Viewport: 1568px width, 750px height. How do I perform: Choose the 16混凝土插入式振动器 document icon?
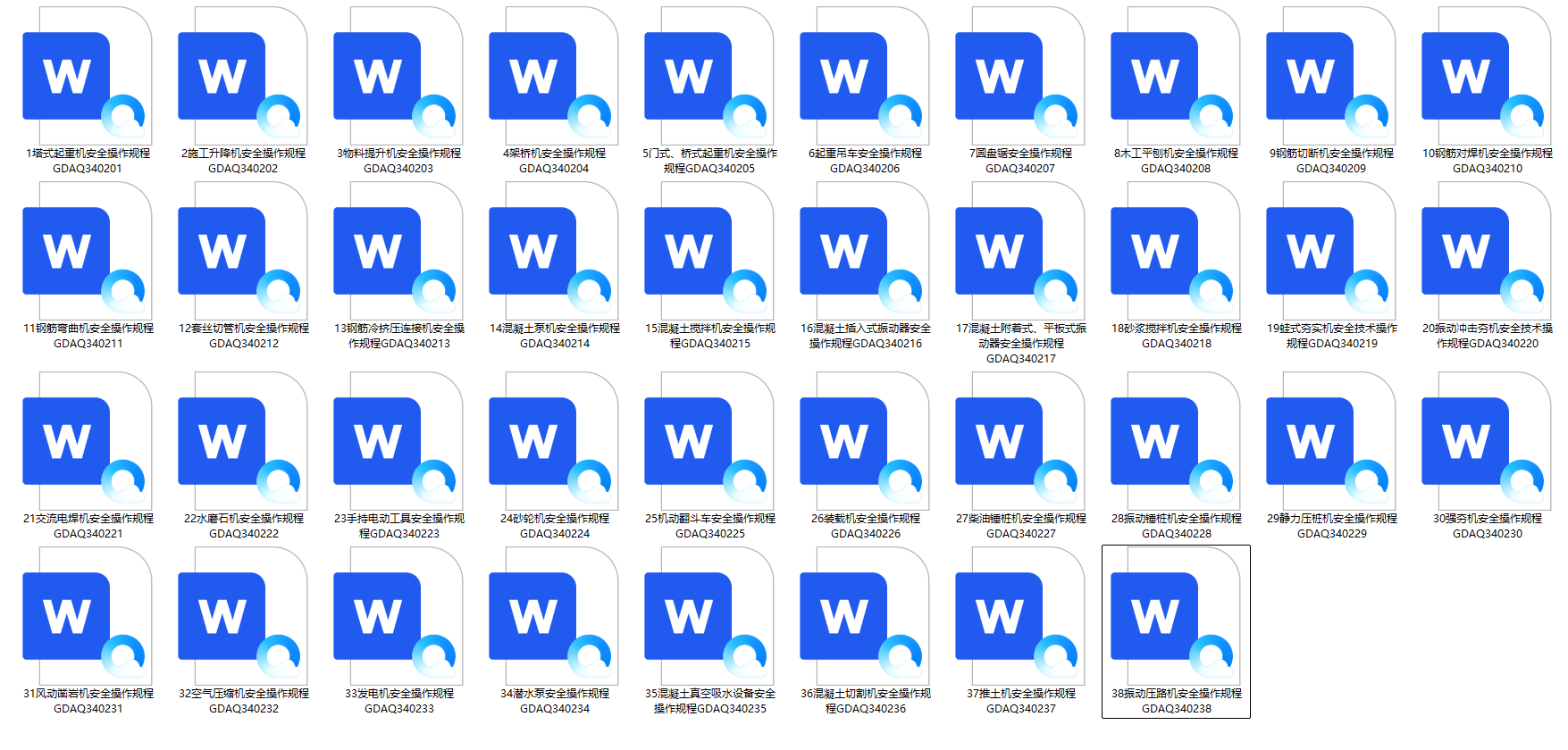click(865, 251)
